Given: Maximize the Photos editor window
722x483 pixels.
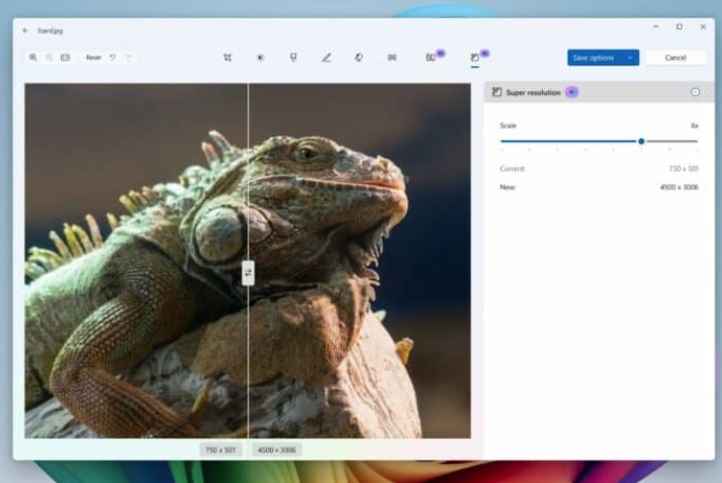Looking at the screenshot, I should (x=679, y=27).
